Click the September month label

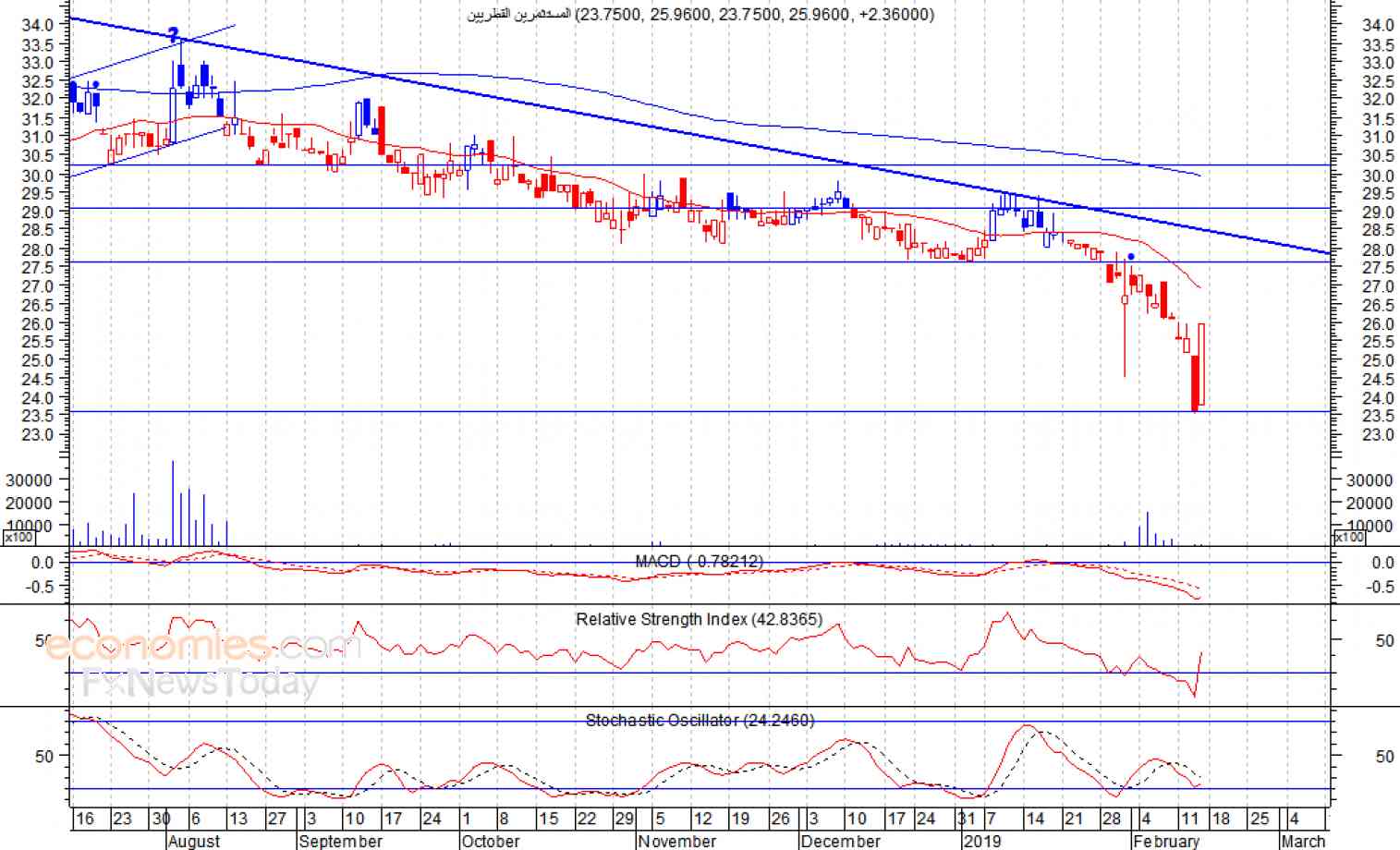pyautogui.click(x=341, y=841)
